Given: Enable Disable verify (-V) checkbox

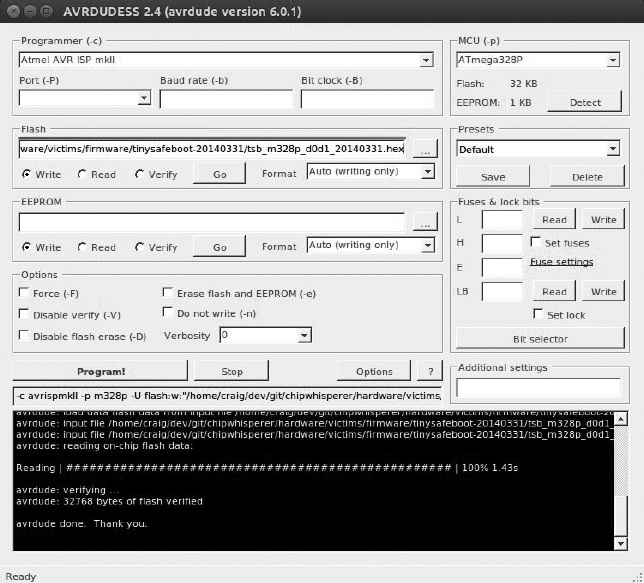Looking at the screenshot, I should (x=24, y=314).
